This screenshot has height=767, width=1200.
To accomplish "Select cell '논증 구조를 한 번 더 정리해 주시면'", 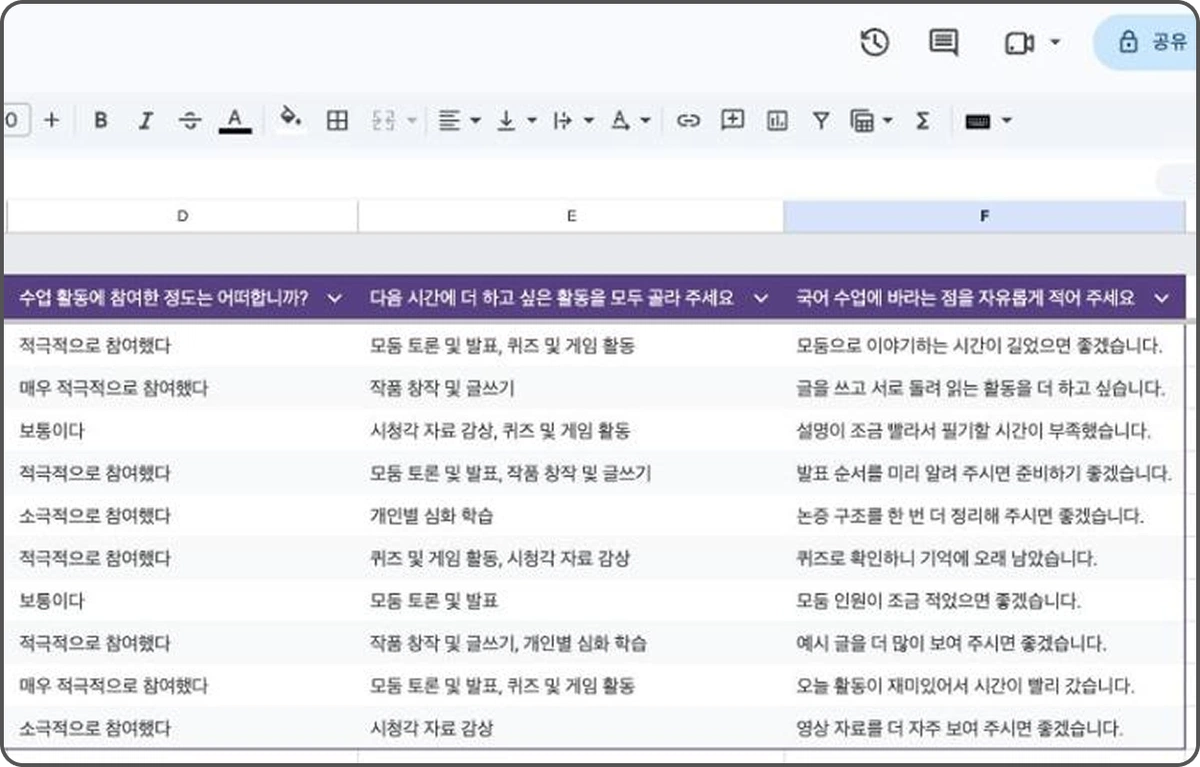I will (985, 516).
